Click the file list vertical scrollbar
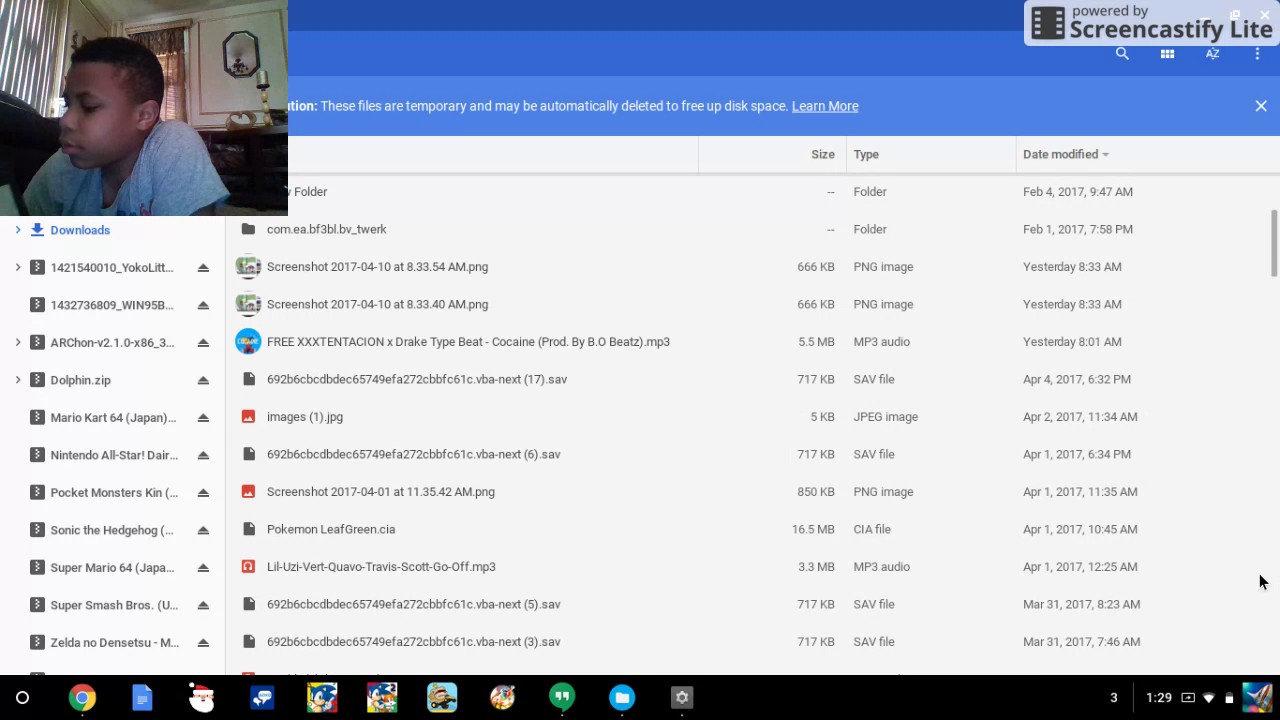 point(1274,243)
